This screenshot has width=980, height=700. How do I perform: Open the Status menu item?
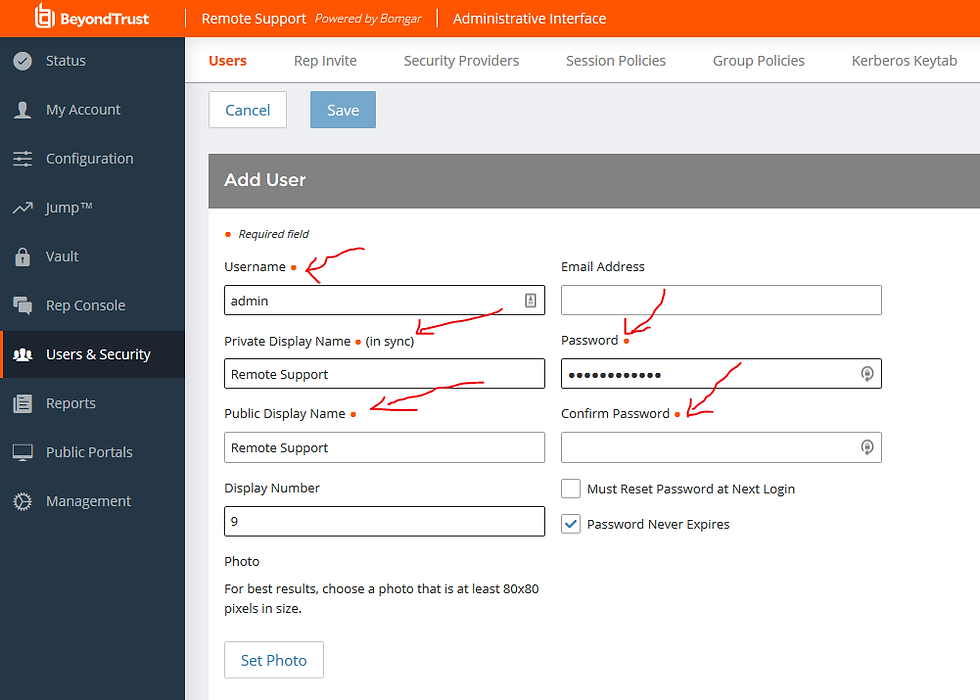coord(92,61)
